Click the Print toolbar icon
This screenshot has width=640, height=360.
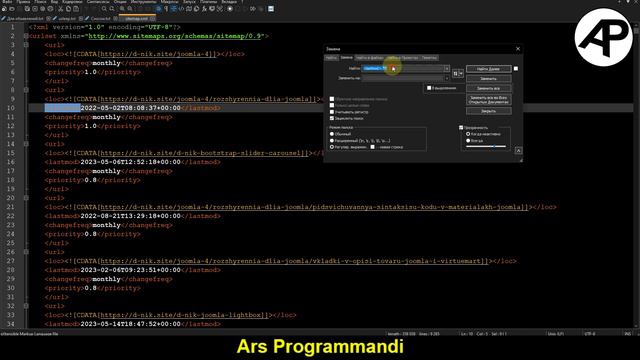click(x=50, y=9)
